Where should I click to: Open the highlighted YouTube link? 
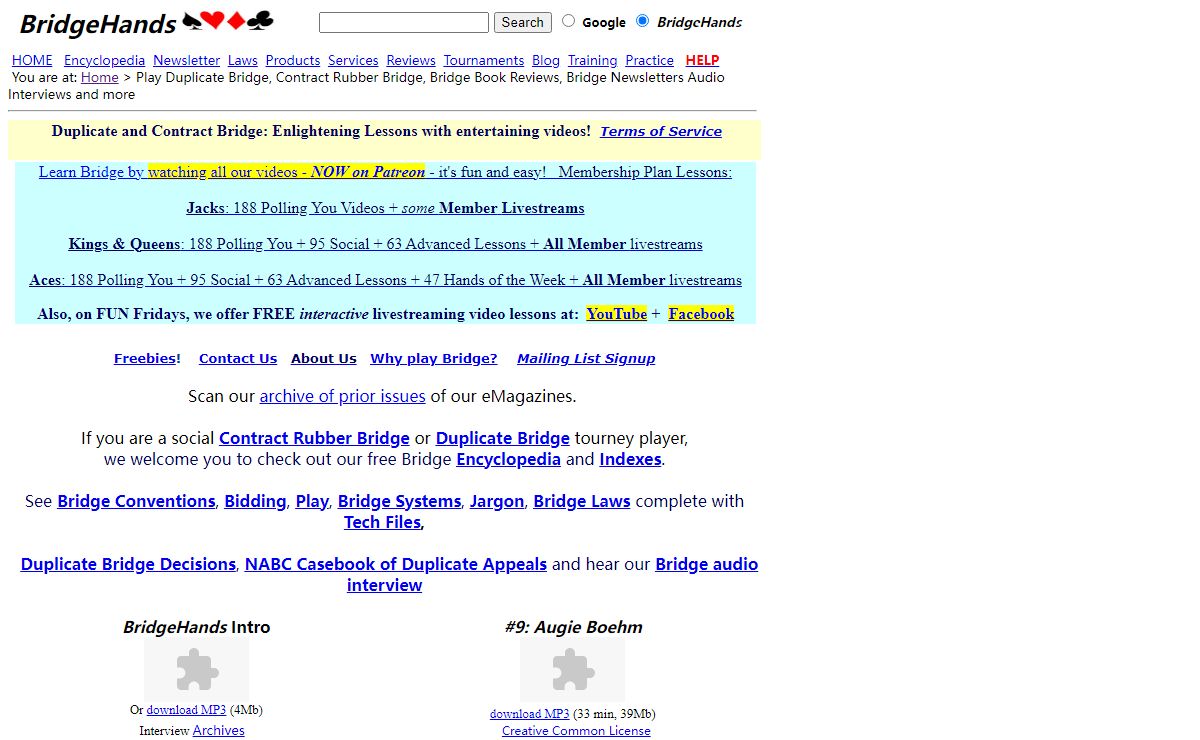(x=616, y=314)
